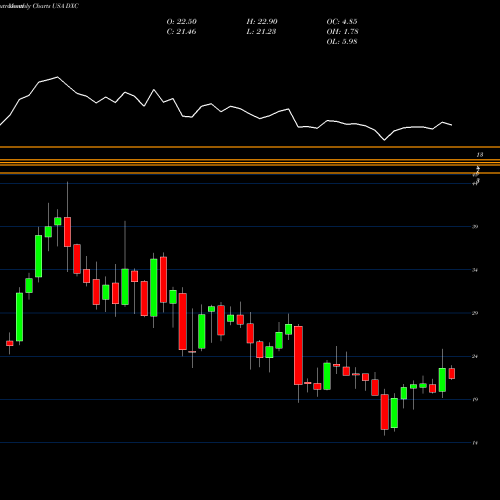This screenshot has height=500, width=500.
Task: Click the price axis label 19
Action: (475, 399)
